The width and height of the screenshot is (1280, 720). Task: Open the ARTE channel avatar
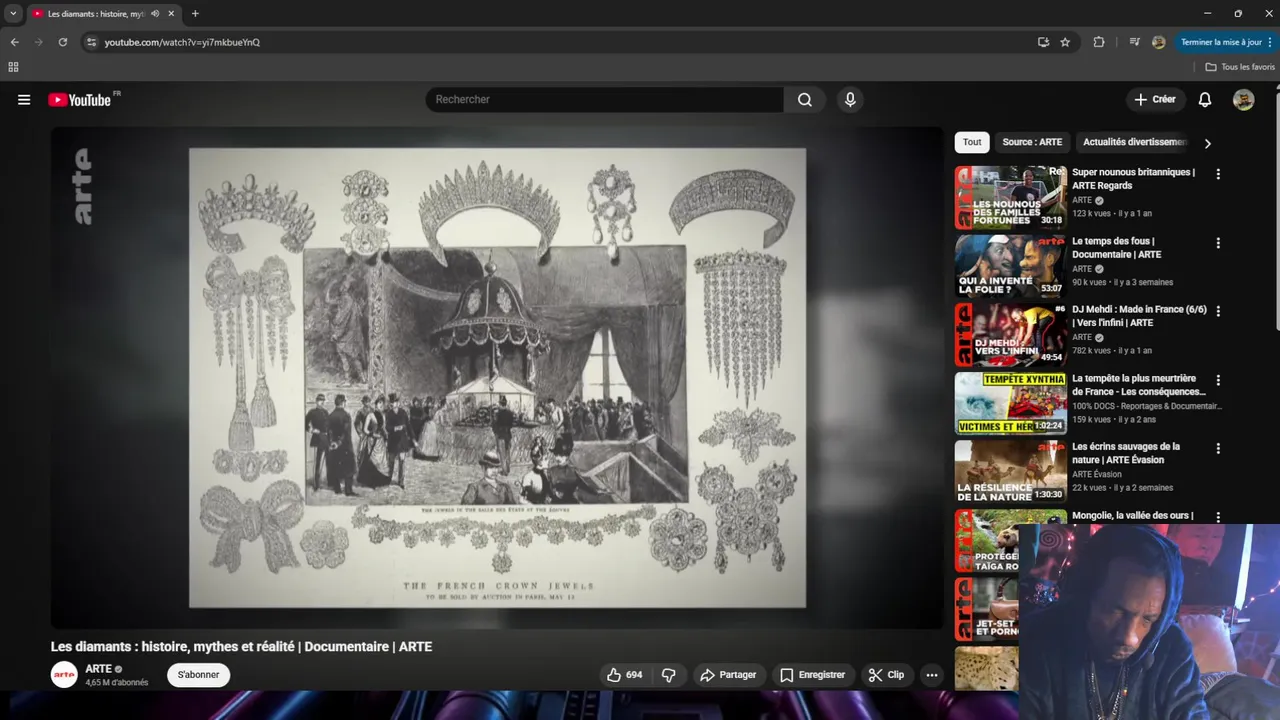point(64,675)
